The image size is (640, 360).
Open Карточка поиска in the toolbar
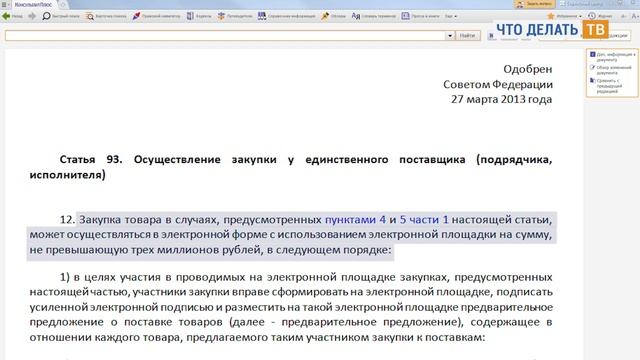[106, 16]
